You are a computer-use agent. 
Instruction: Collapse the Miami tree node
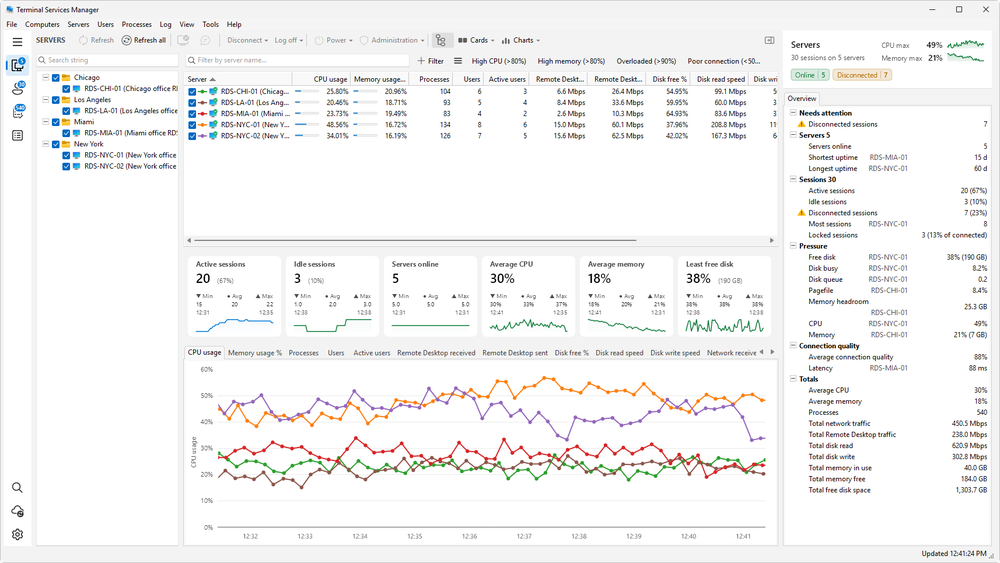coord(45,122)
